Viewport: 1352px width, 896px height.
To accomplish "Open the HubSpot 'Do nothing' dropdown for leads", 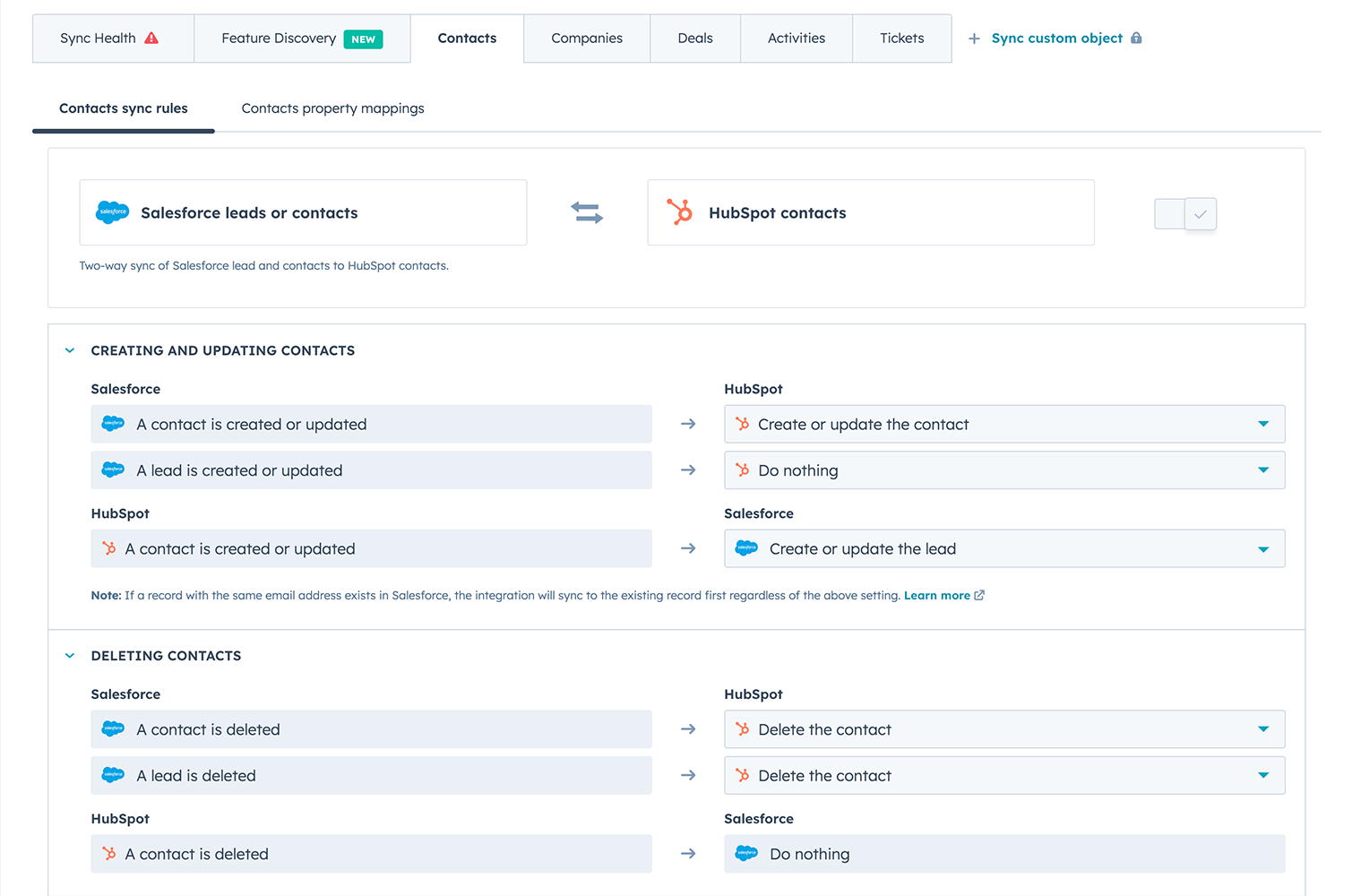I will 1004,470.
